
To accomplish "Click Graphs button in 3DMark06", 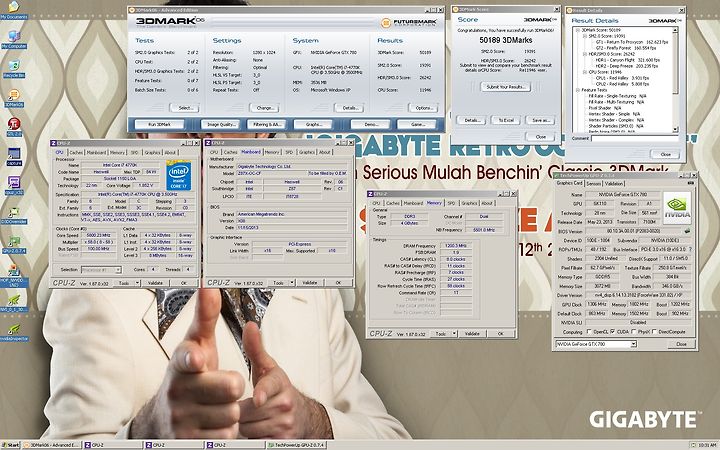I will (x=312, y=124).
